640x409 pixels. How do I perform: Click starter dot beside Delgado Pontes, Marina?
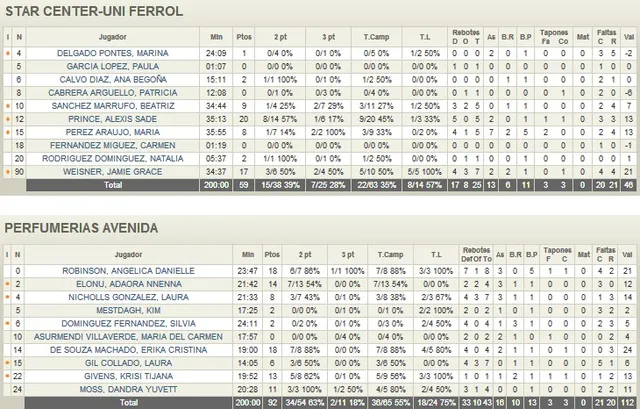click(7, 52)
